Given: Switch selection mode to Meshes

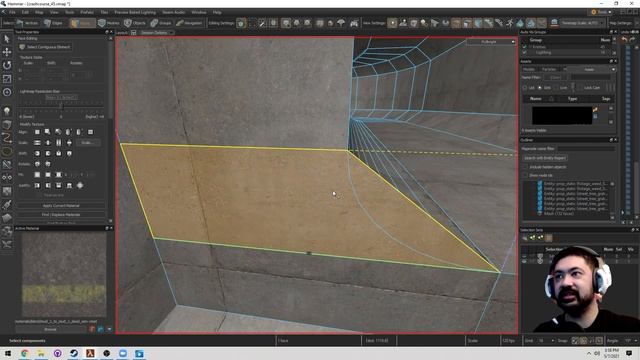Looking at the screenshot, I should pos(109,23).
